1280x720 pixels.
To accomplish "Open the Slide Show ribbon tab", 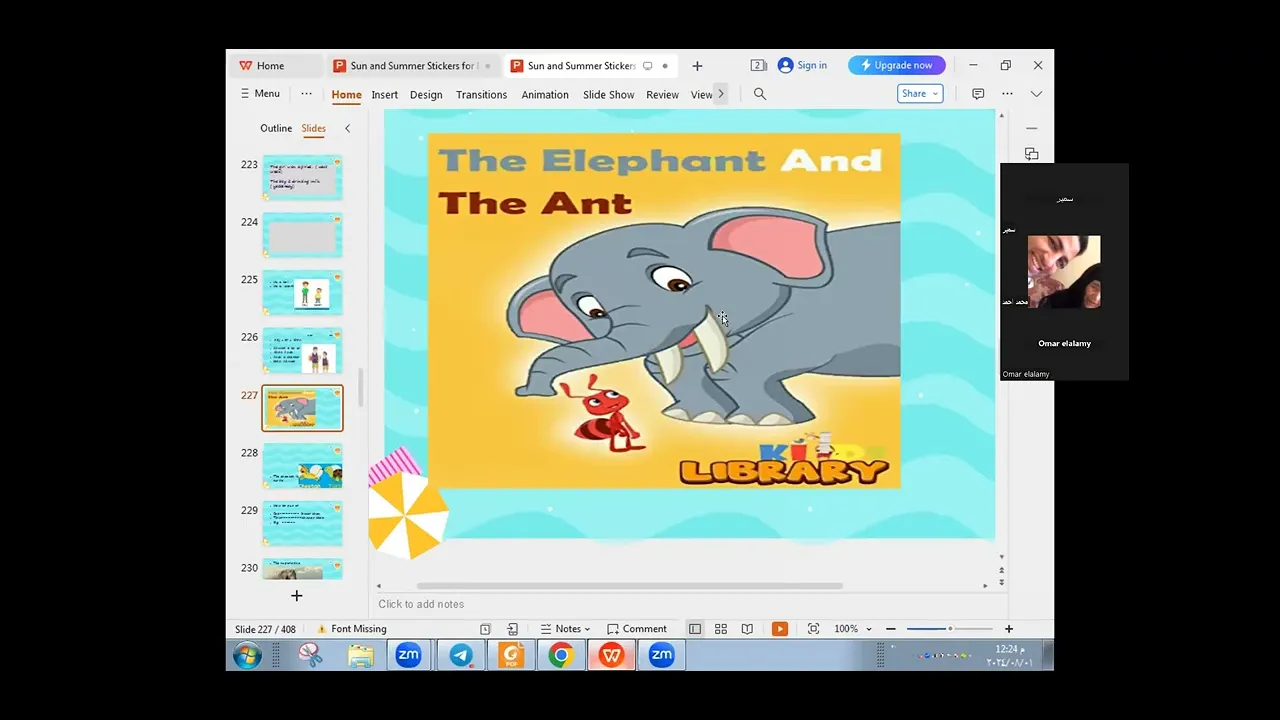I will tap(609, 95).
